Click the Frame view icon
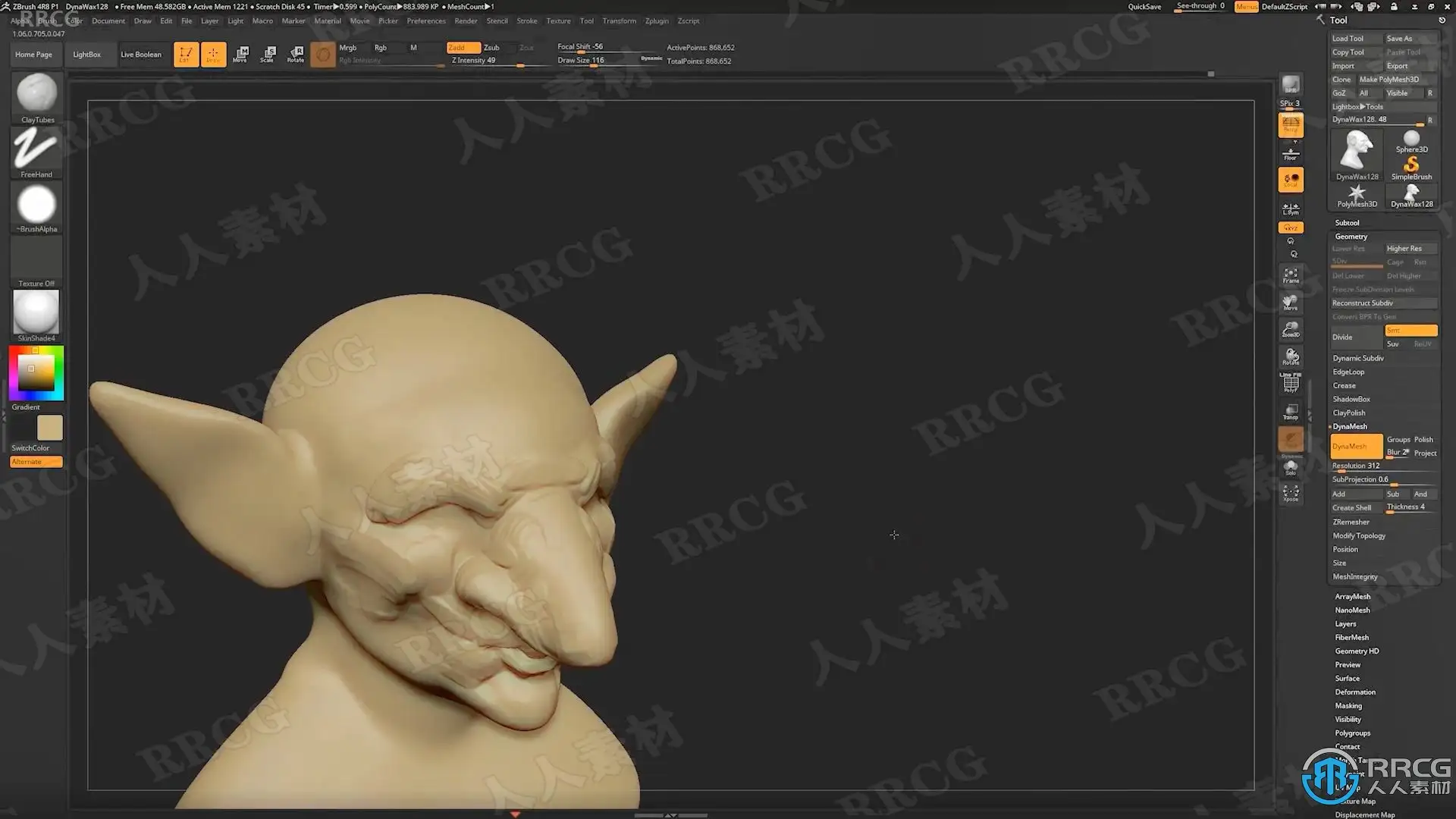Viewport: 1456px width, 819px height. 1291,275
